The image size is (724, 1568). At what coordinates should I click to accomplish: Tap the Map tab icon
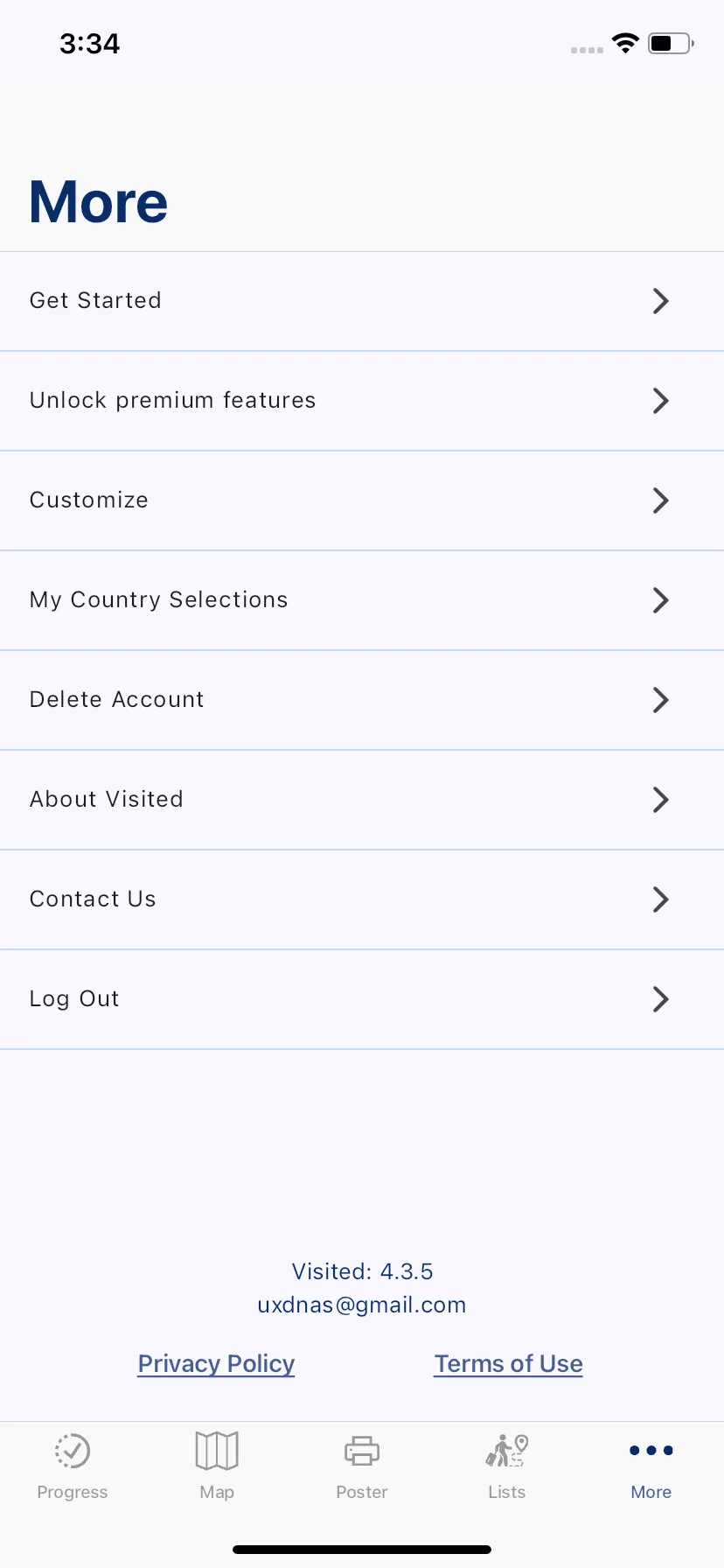(217, 1451)
